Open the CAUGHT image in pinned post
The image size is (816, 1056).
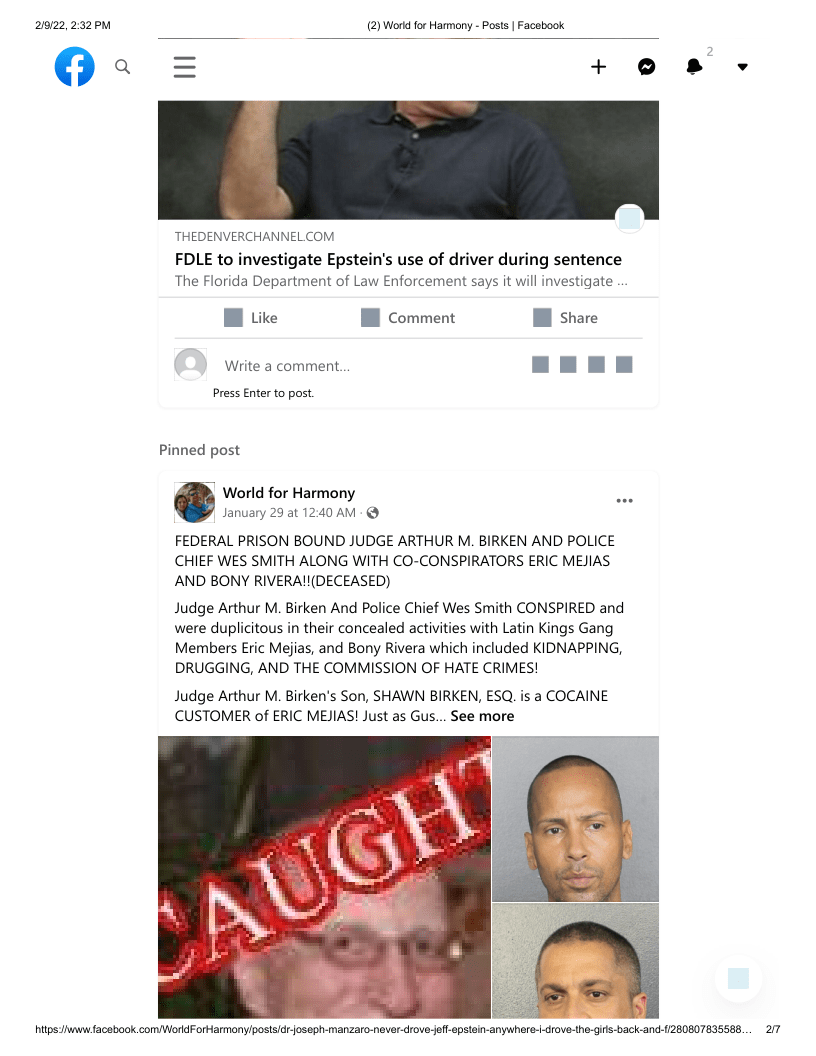[x=325, y=877]
